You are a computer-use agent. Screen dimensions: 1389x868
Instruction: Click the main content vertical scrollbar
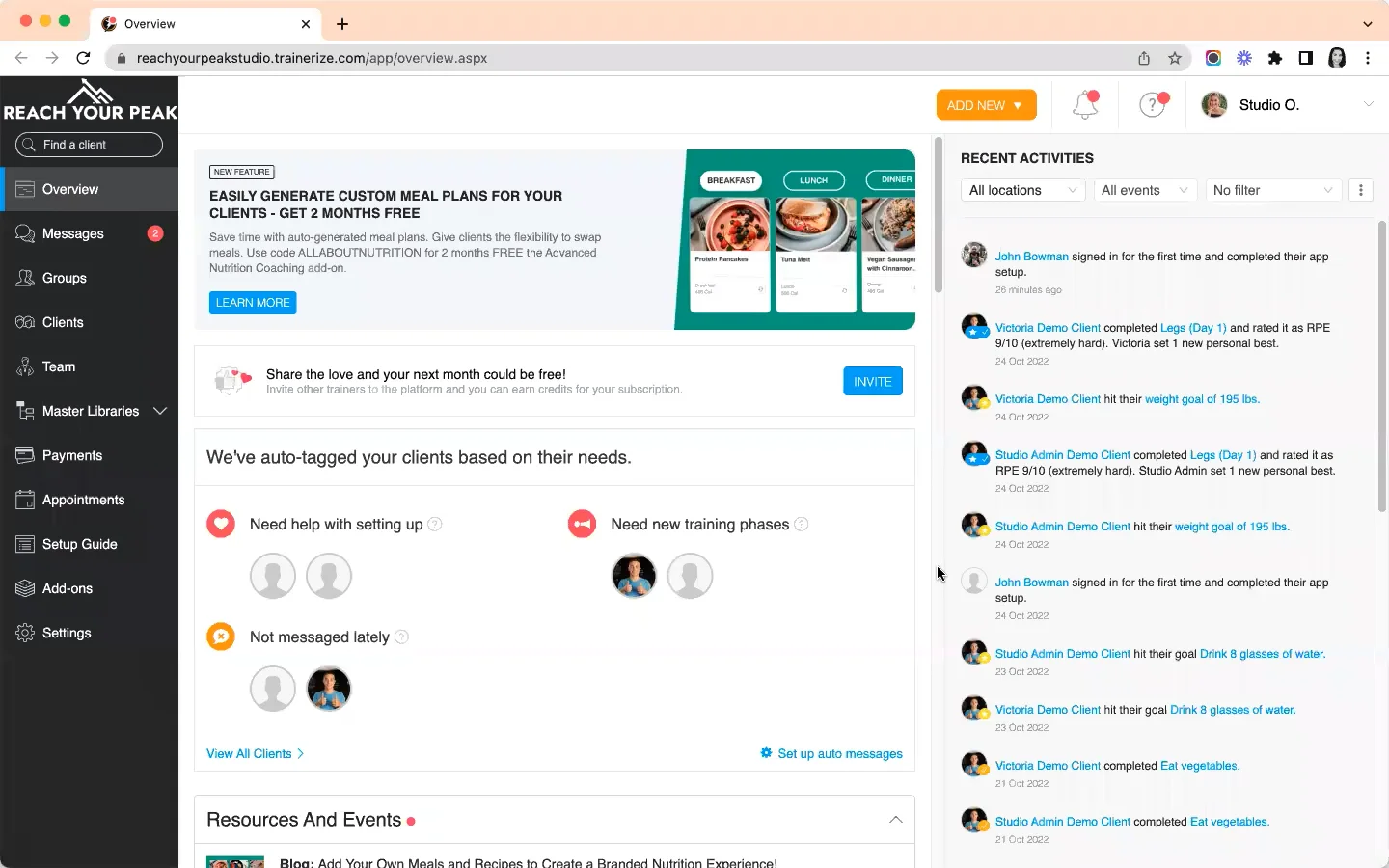tap(938, 216)
